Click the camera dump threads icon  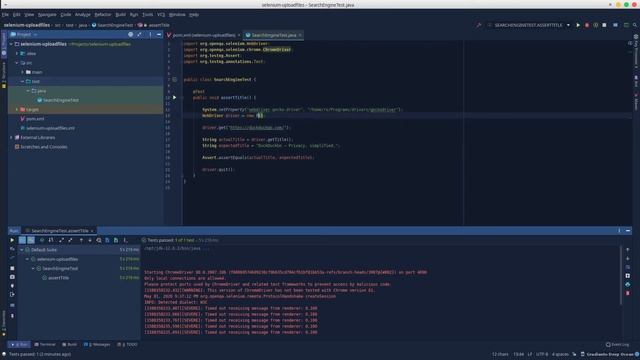coord(12,277)
